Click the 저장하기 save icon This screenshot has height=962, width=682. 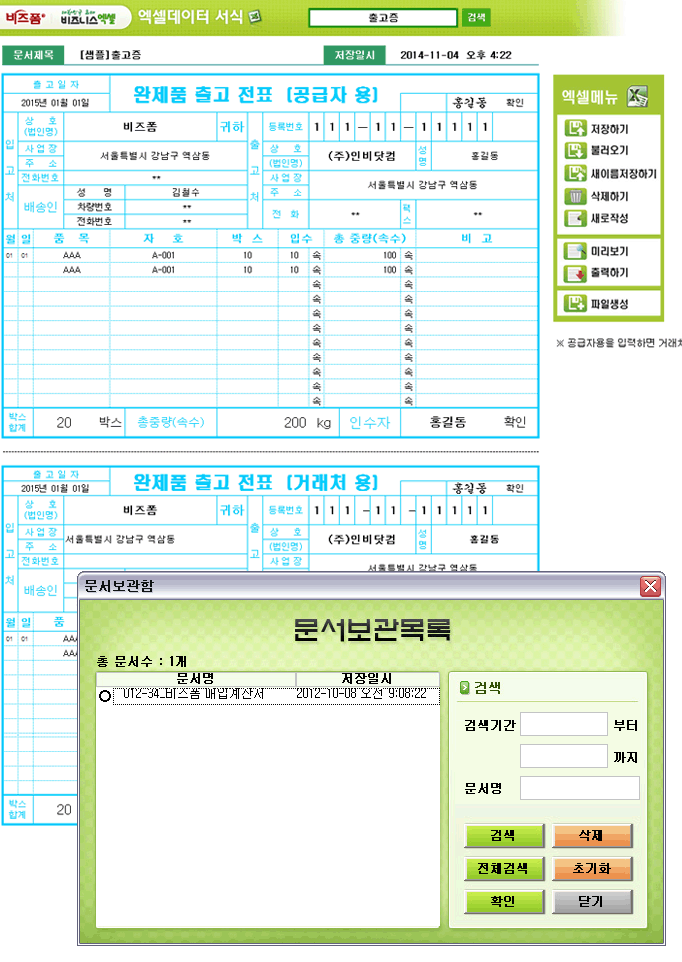575,128
